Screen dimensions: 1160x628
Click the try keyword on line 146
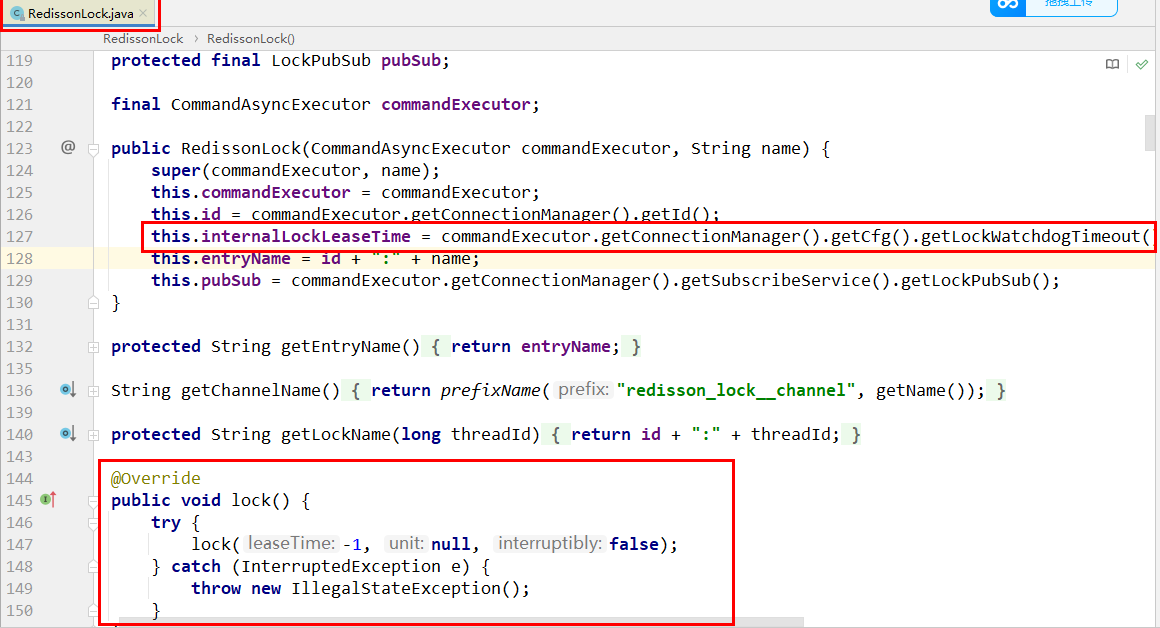click(x=166, y=523)
